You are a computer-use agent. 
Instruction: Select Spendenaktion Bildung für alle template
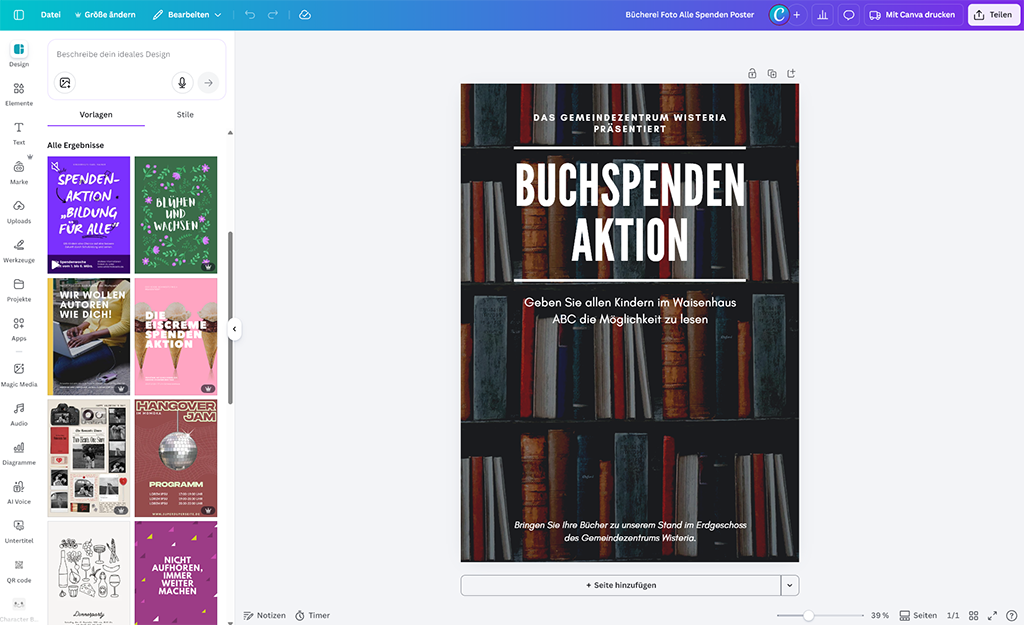click(x=89, y=215)
